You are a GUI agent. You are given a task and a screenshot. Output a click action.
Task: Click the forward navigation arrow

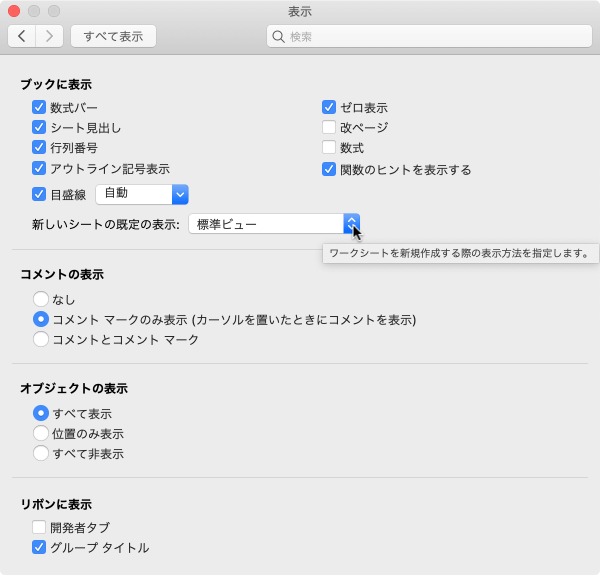click(x=50, y=36)
